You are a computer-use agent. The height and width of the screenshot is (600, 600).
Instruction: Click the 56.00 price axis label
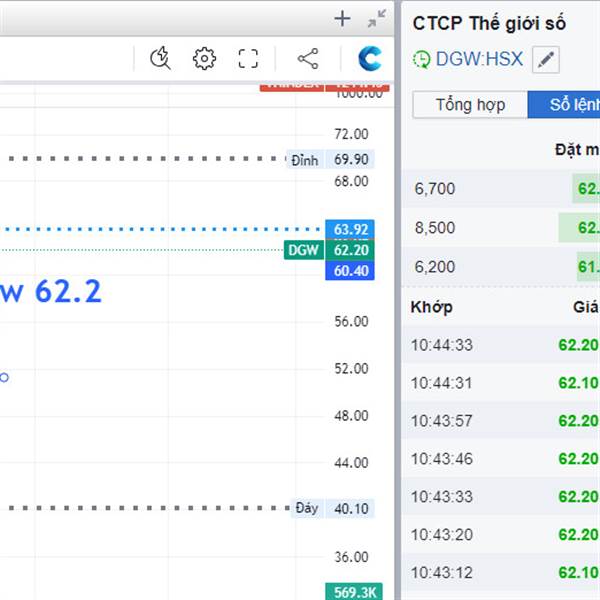pos(351,321)
